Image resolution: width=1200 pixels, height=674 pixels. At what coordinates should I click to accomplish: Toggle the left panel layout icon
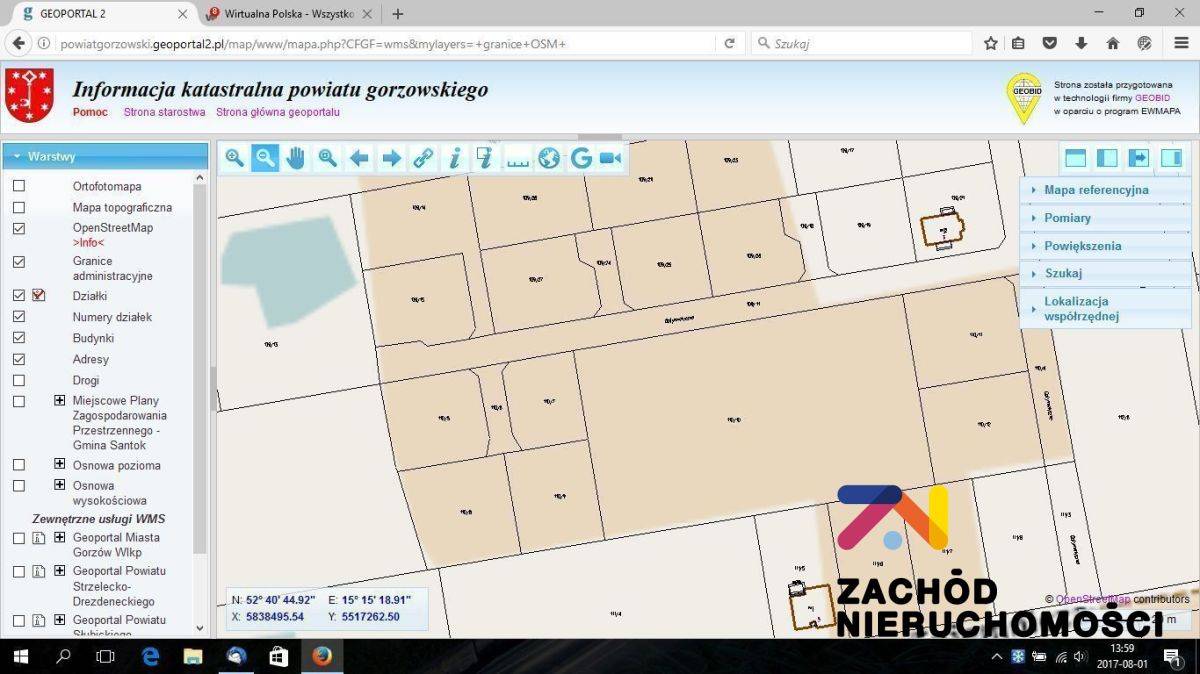click(1107, 158)
